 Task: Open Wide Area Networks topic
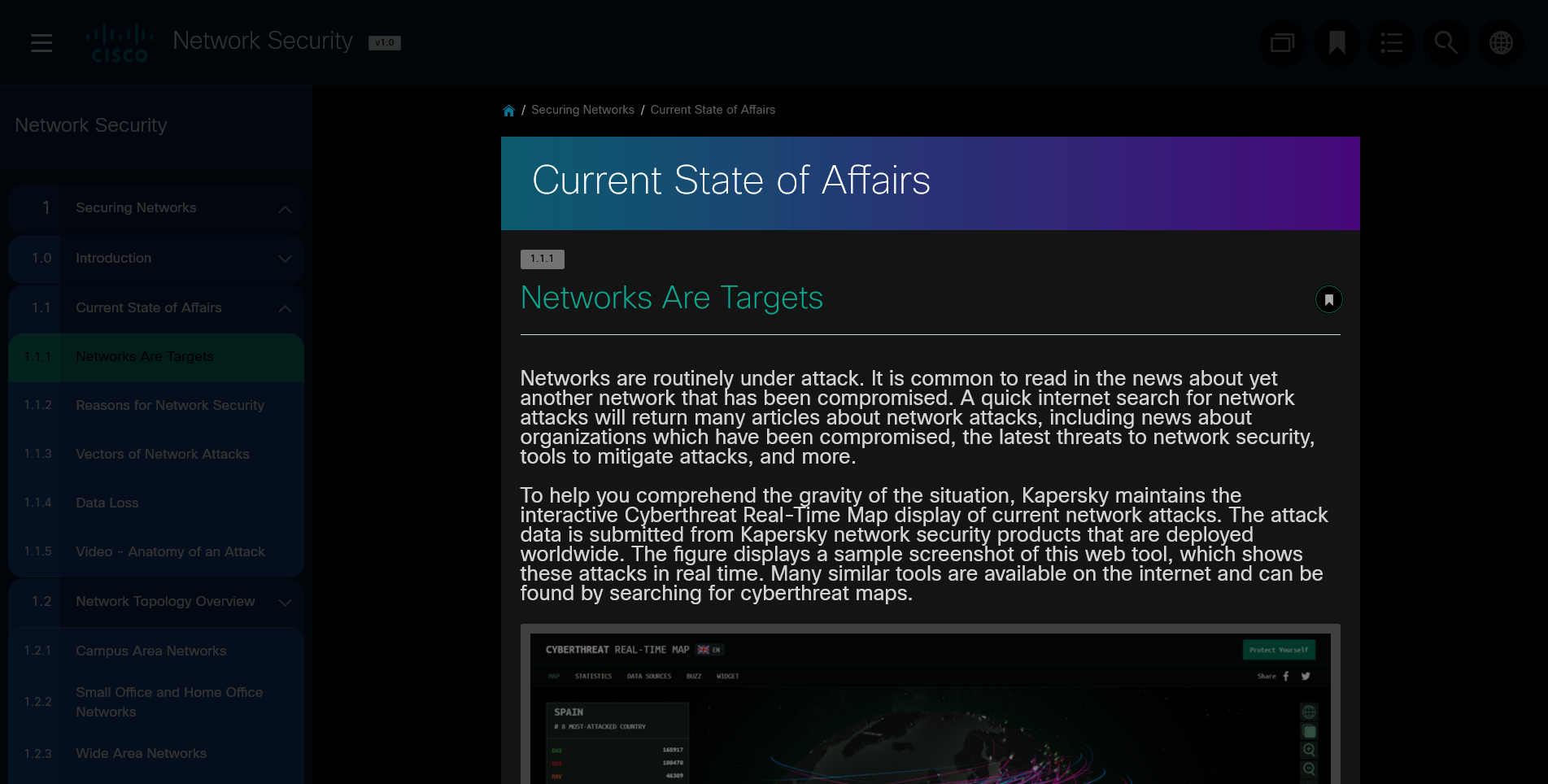coord(156,754)
